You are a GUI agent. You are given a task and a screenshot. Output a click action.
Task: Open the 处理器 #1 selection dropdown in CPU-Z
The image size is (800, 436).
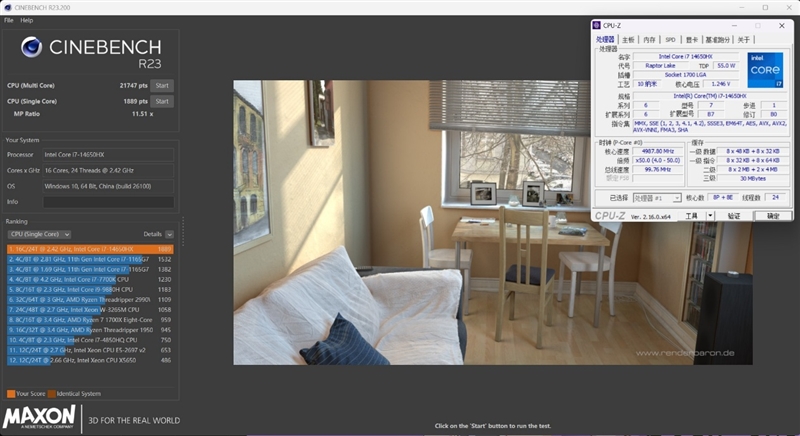(657, 198)
